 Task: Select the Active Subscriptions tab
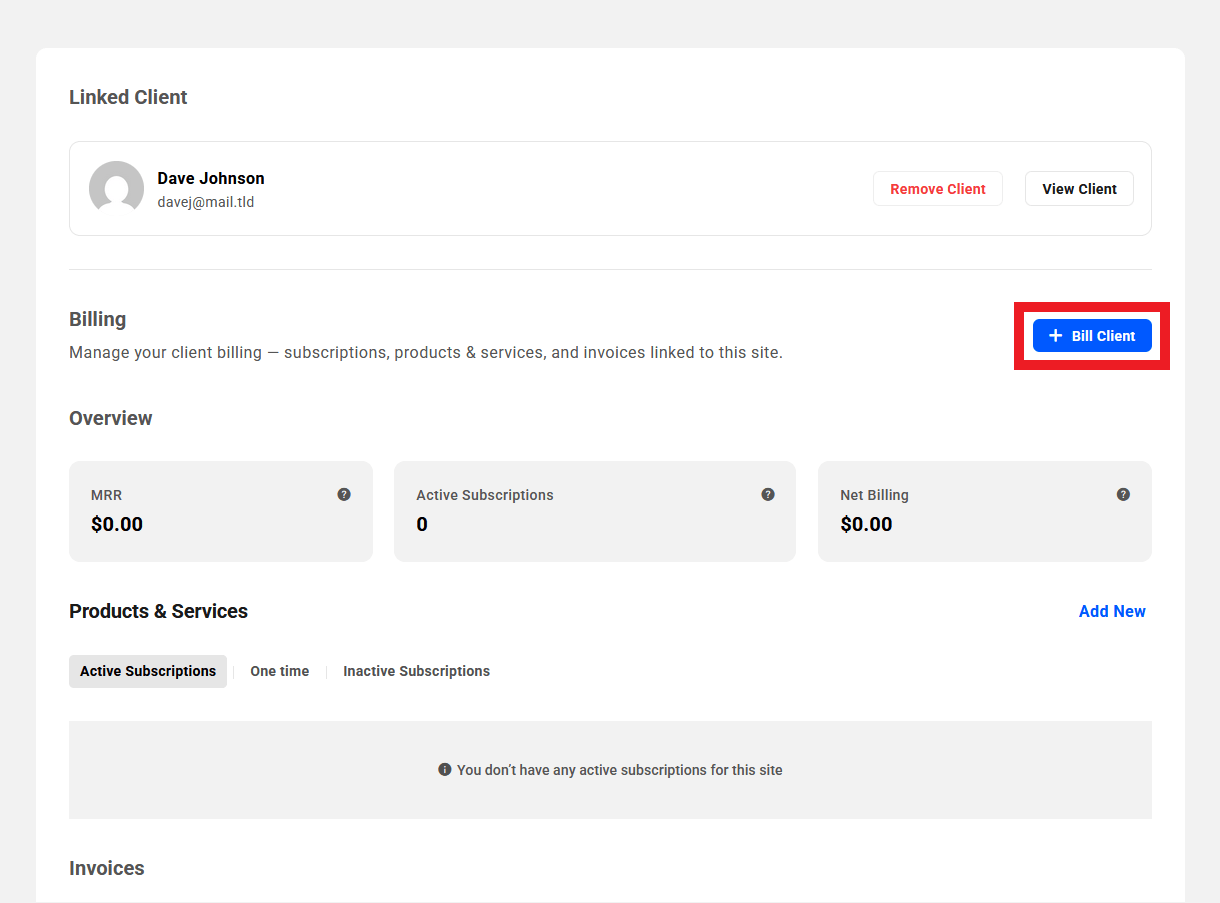[x=148, y=671]
